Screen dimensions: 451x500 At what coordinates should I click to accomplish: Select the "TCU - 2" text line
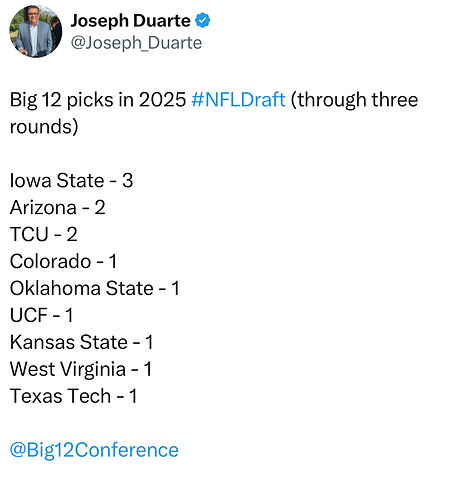(x=44, y=234)
